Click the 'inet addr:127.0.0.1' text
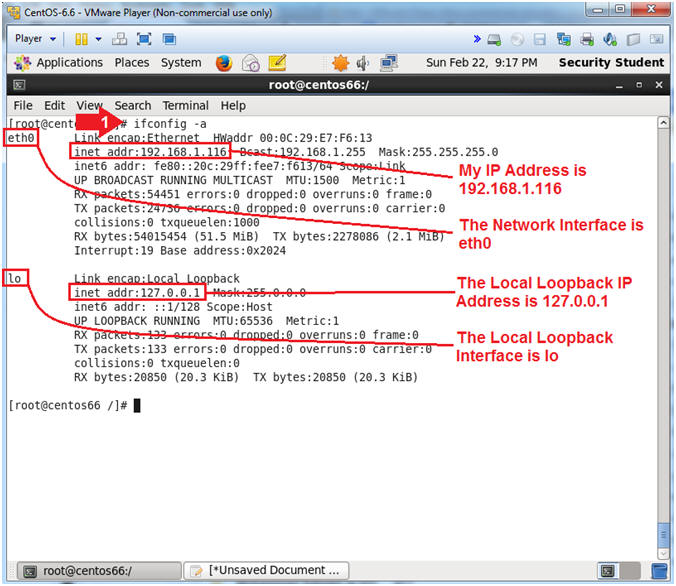This screenshot has width=676, height=586. (x=137, y=293)
